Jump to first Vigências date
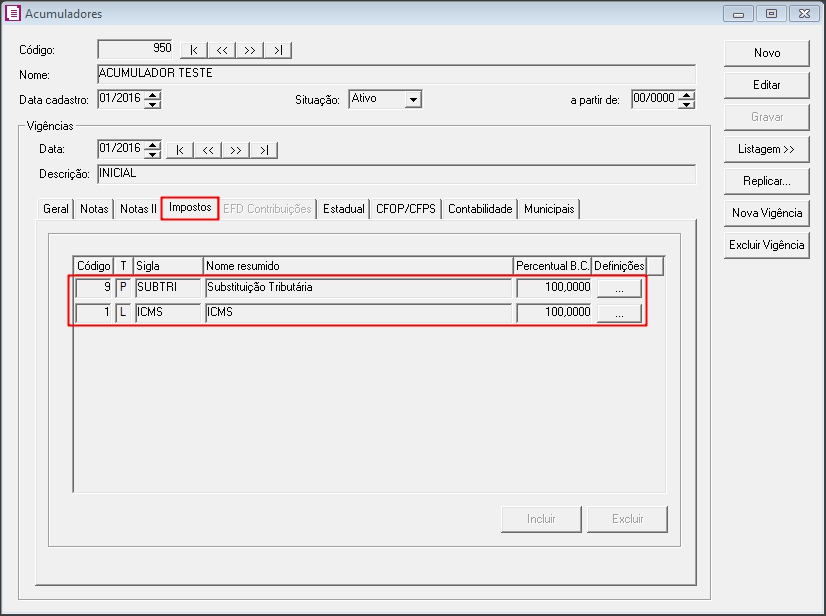 (x=180, y=150)
